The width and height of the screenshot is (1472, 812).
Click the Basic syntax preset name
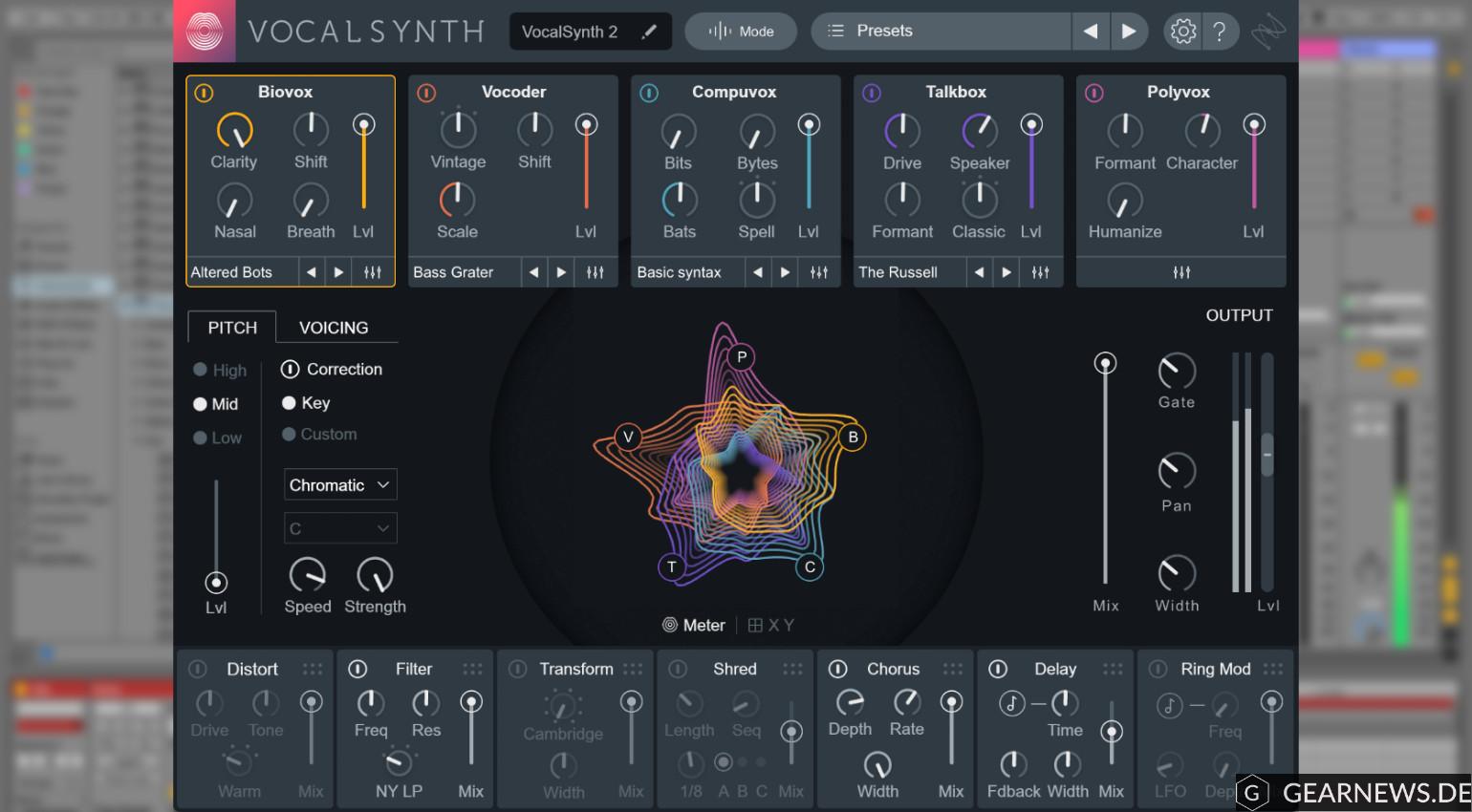[x=679, y=272]
